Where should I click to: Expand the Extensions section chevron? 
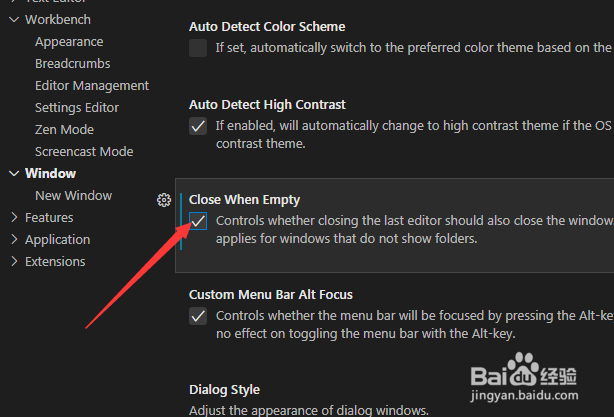click(14, 262)
